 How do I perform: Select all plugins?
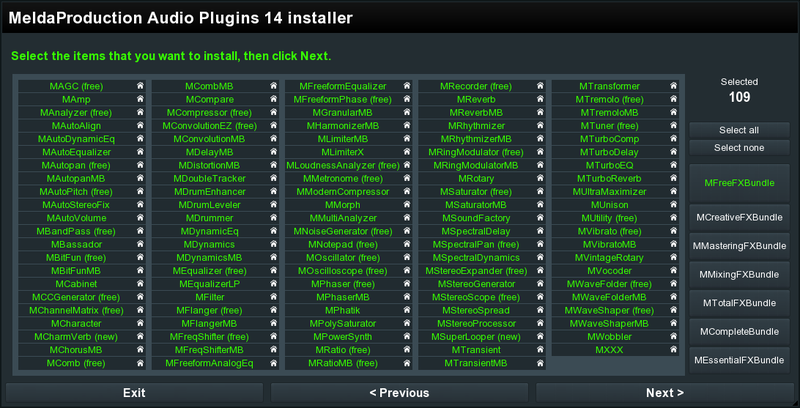[x=739, y=130]
